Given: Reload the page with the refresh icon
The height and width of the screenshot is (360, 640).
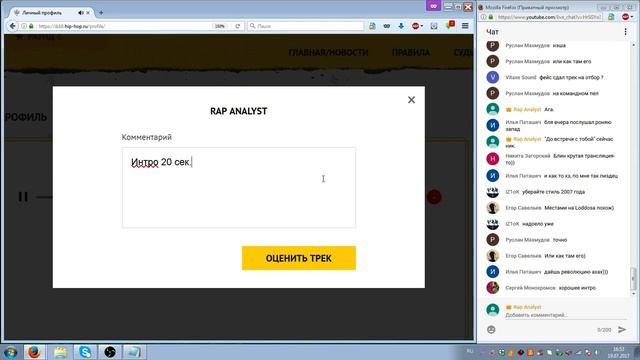Looking at the screenshot, I should coord(238,26).
